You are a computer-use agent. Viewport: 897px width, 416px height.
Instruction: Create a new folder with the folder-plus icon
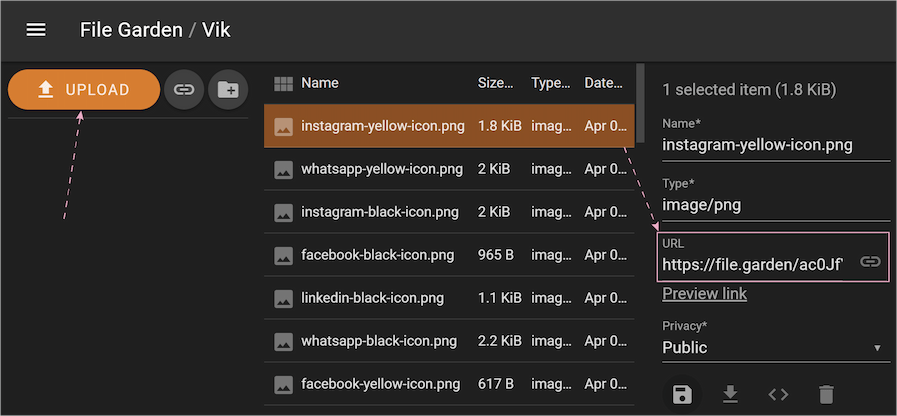point(228,89)
